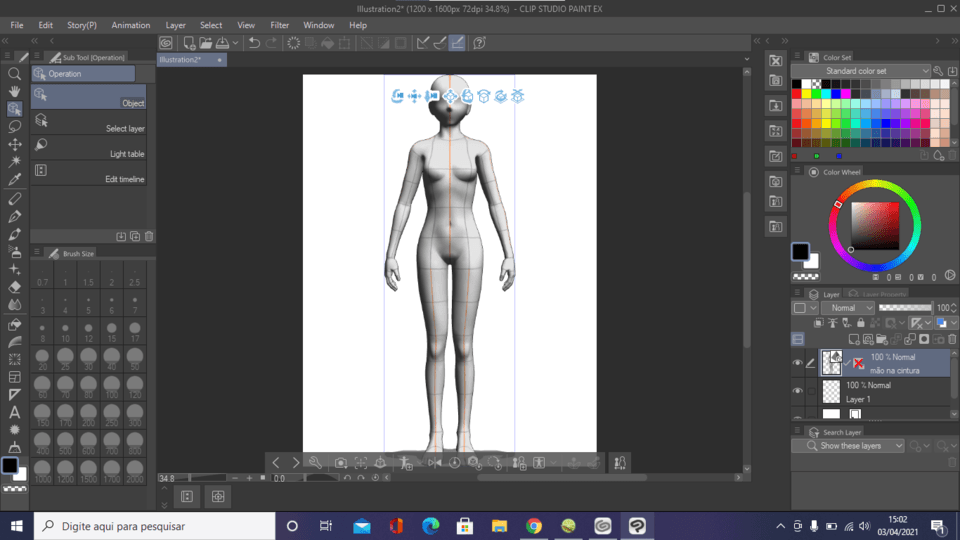Delete layer with the trash icon
Image resolution: width=960 pixels, height=540 pixels.
[x=952, y=339]
